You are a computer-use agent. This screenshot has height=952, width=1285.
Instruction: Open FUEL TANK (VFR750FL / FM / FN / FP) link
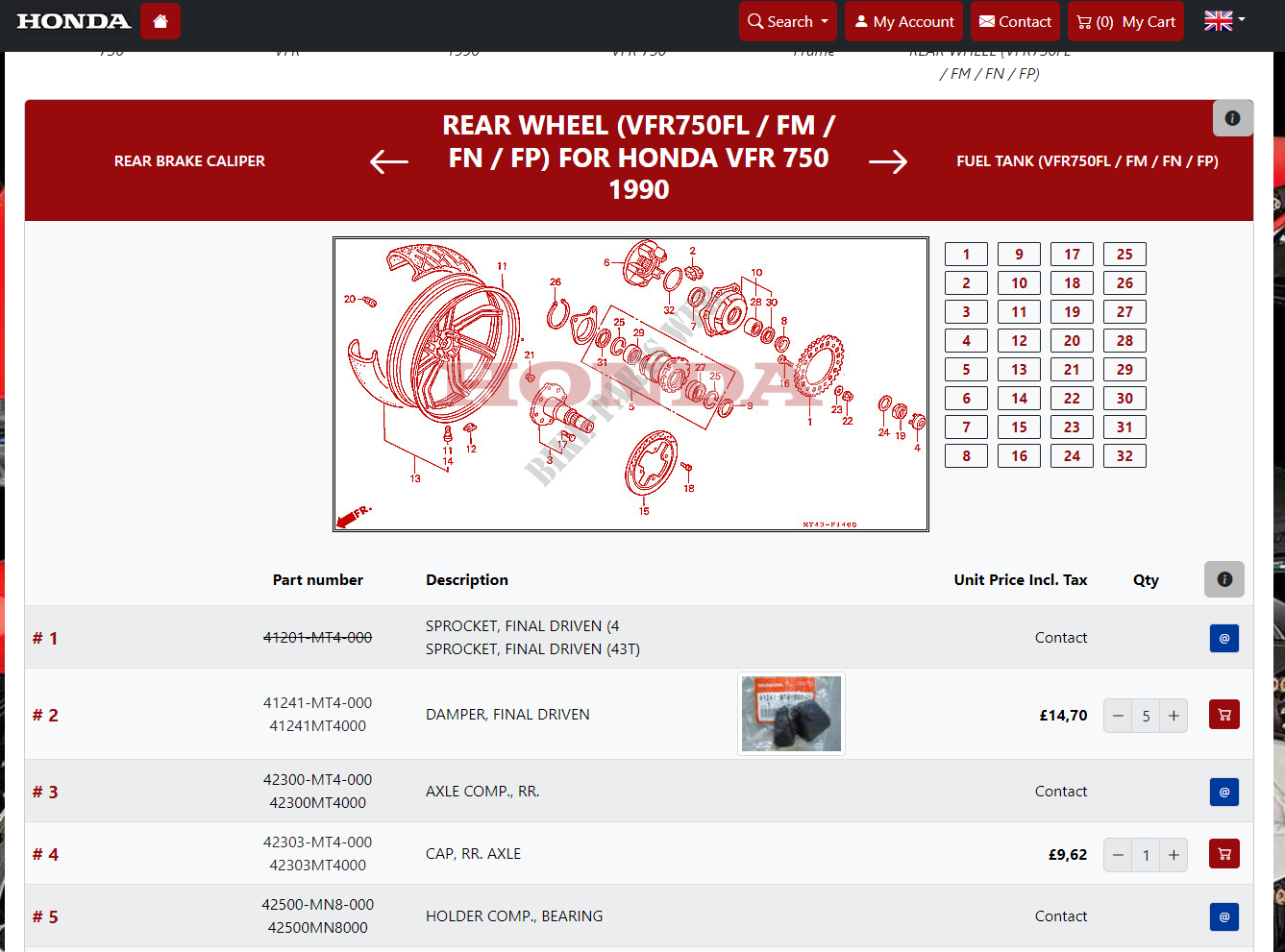click(1087, 161)
